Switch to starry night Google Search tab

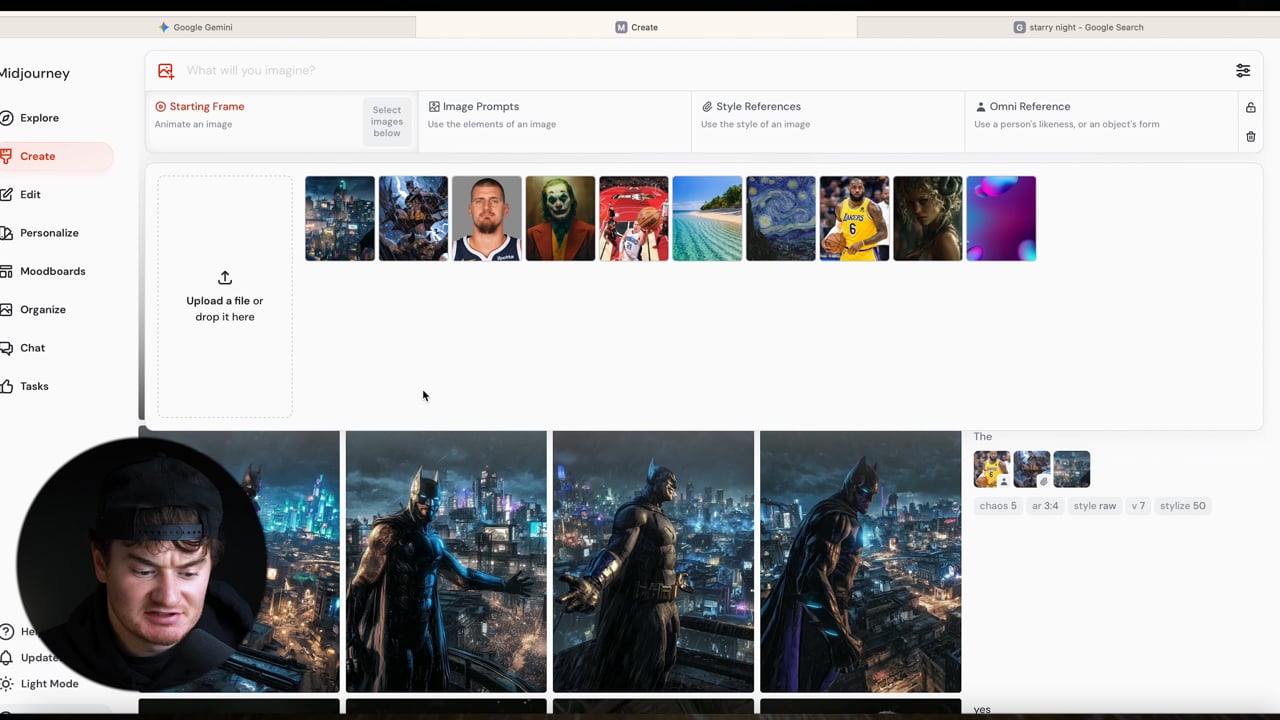click(1078, 27)
